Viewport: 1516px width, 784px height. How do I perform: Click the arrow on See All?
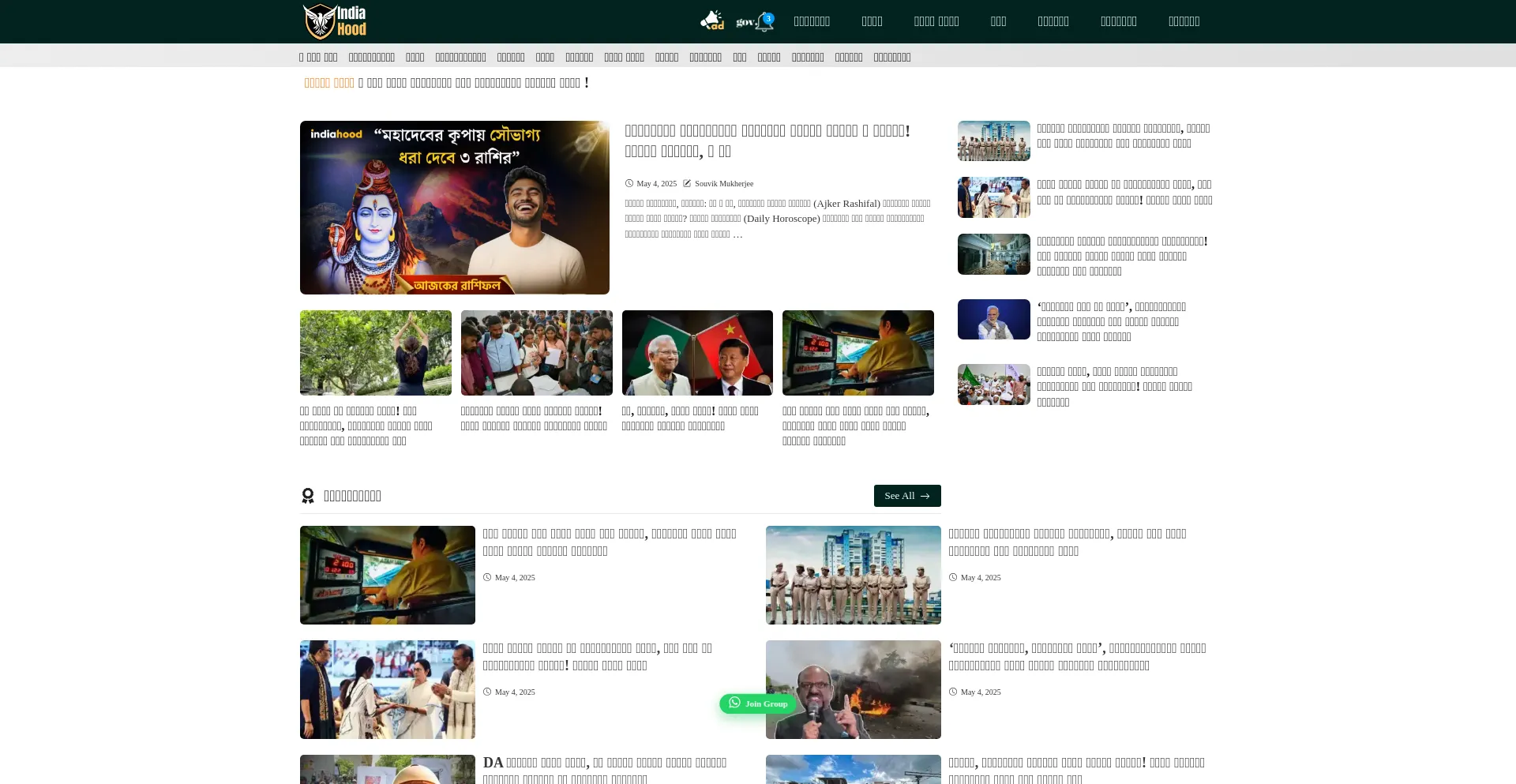pyautogui.click(x=925, y=496)
